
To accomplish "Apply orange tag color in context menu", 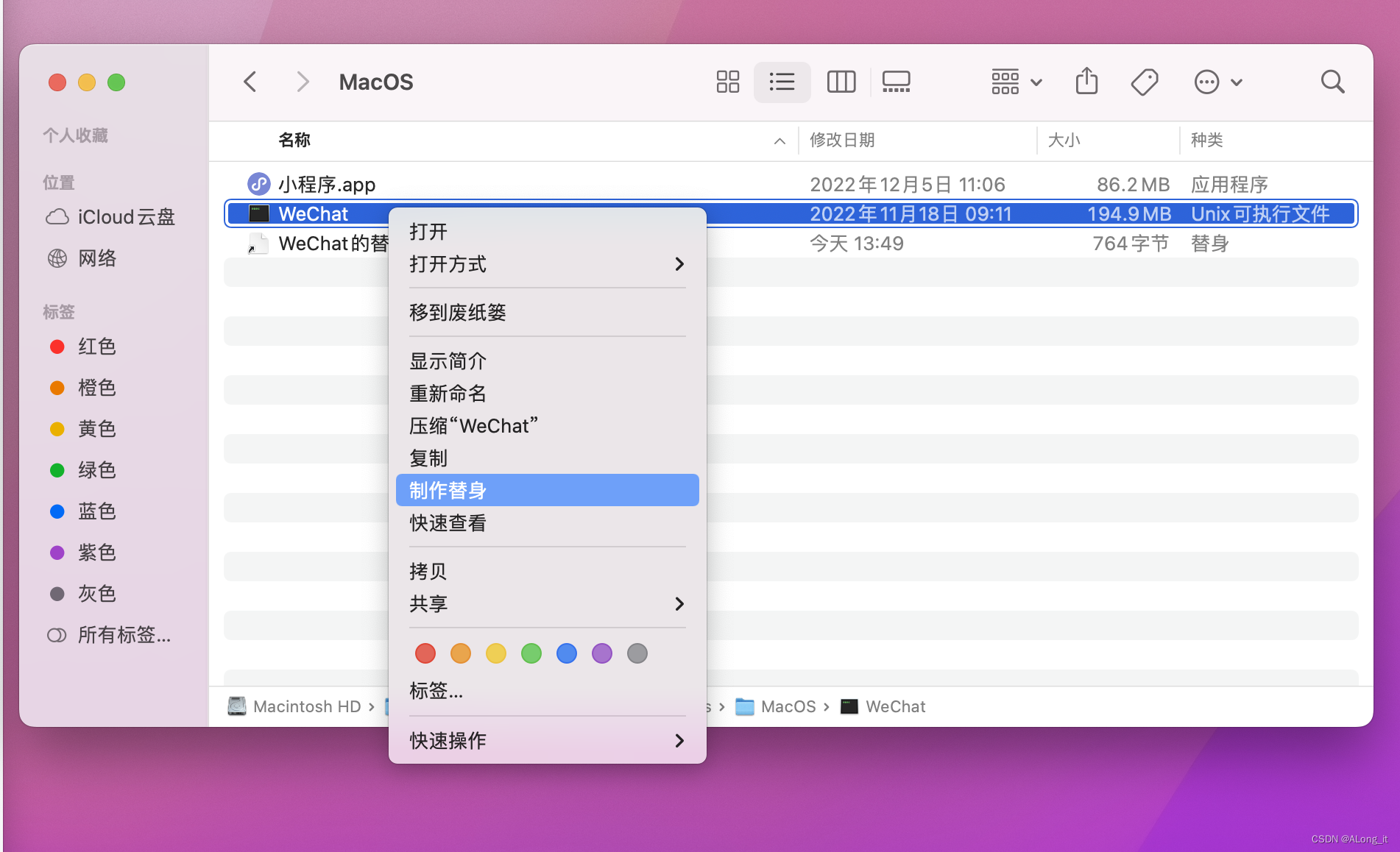I will pos(461,653).
